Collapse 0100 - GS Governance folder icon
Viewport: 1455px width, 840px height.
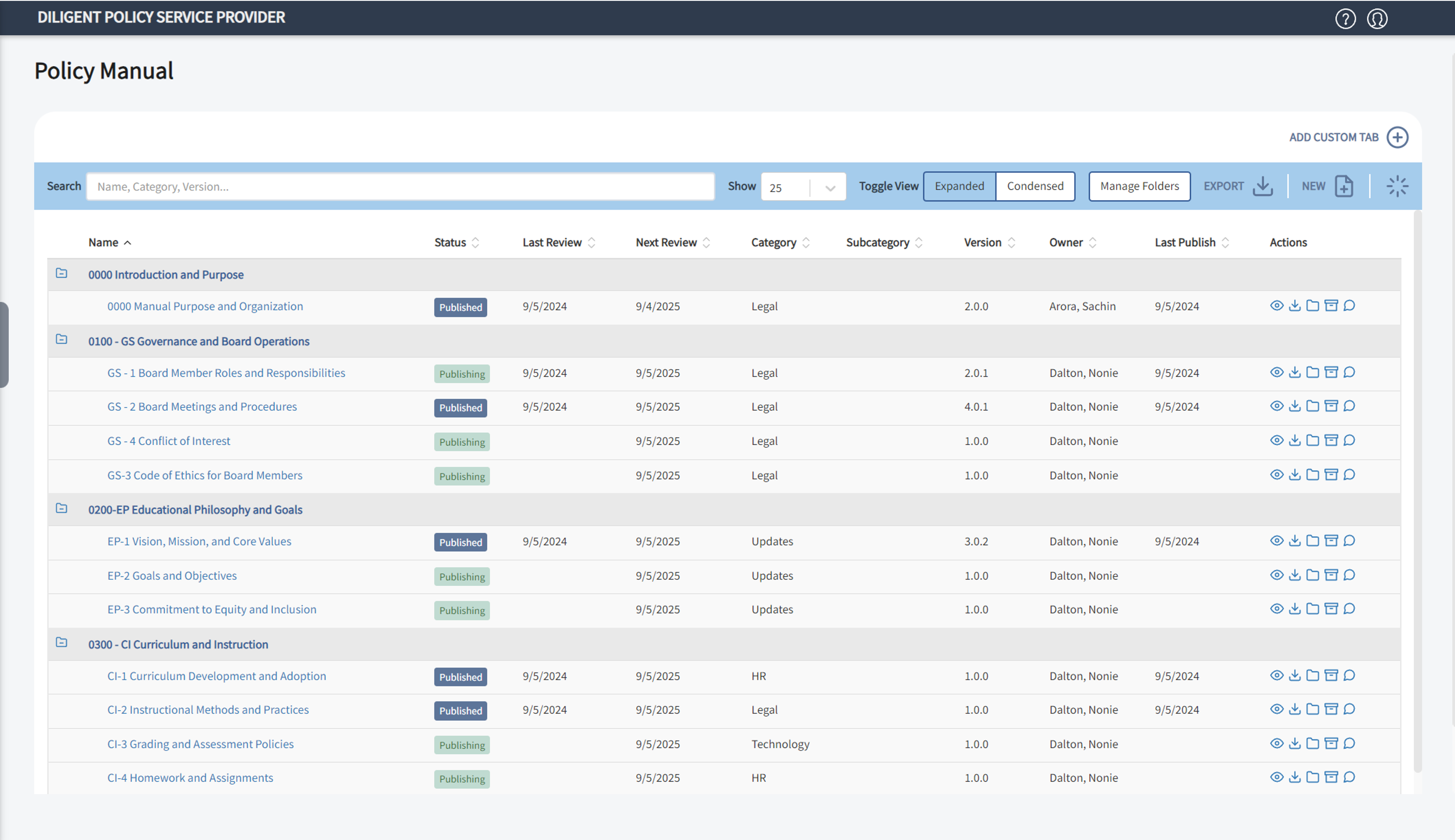tap(62, 340)
